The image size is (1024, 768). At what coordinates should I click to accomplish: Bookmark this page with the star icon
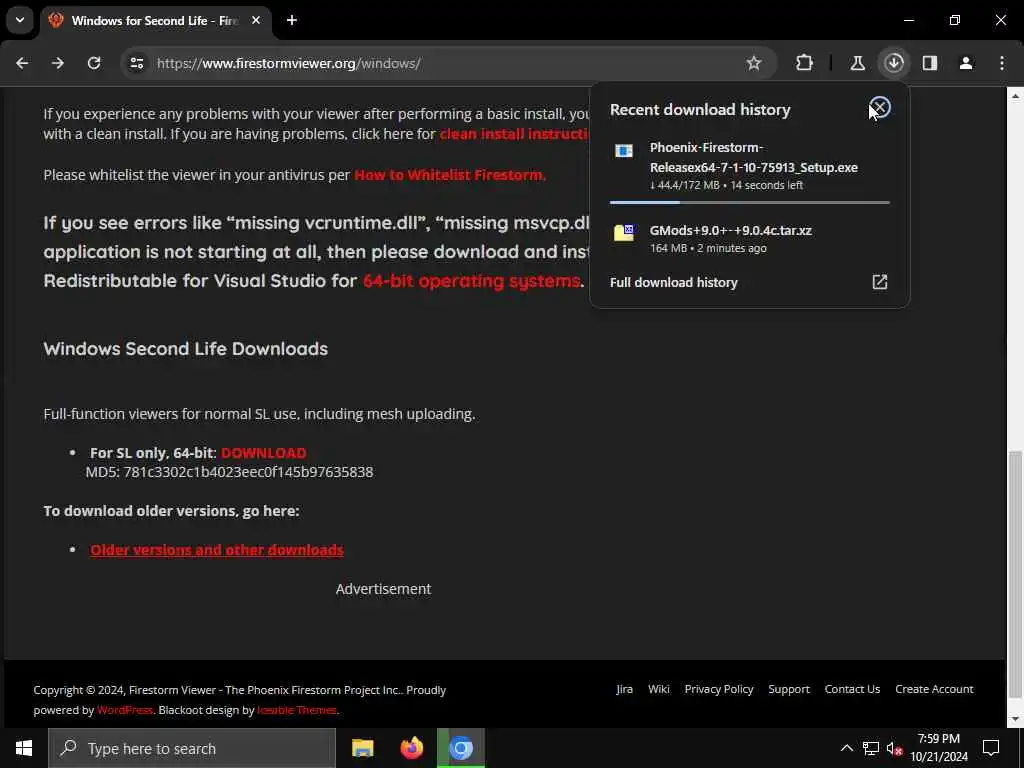point(754,63)
